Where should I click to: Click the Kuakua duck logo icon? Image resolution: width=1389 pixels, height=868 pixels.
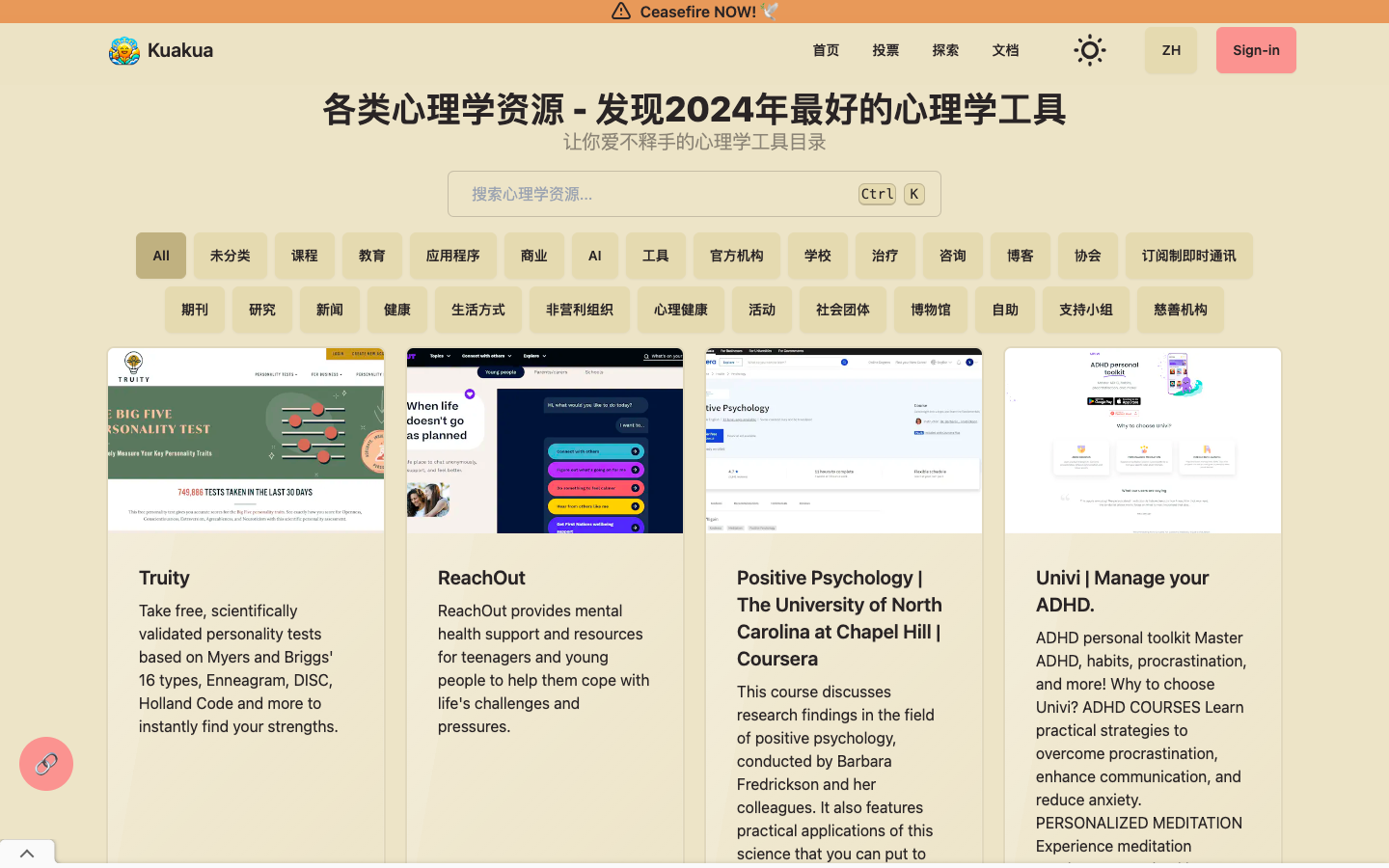pos(124,50)
